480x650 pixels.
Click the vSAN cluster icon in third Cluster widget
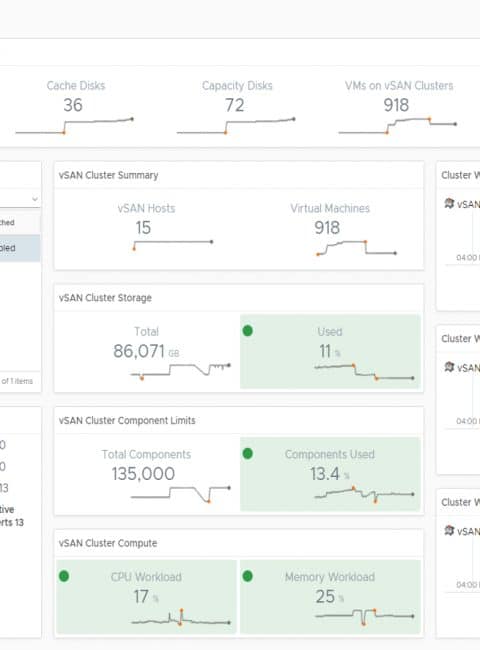pos(449,530)
